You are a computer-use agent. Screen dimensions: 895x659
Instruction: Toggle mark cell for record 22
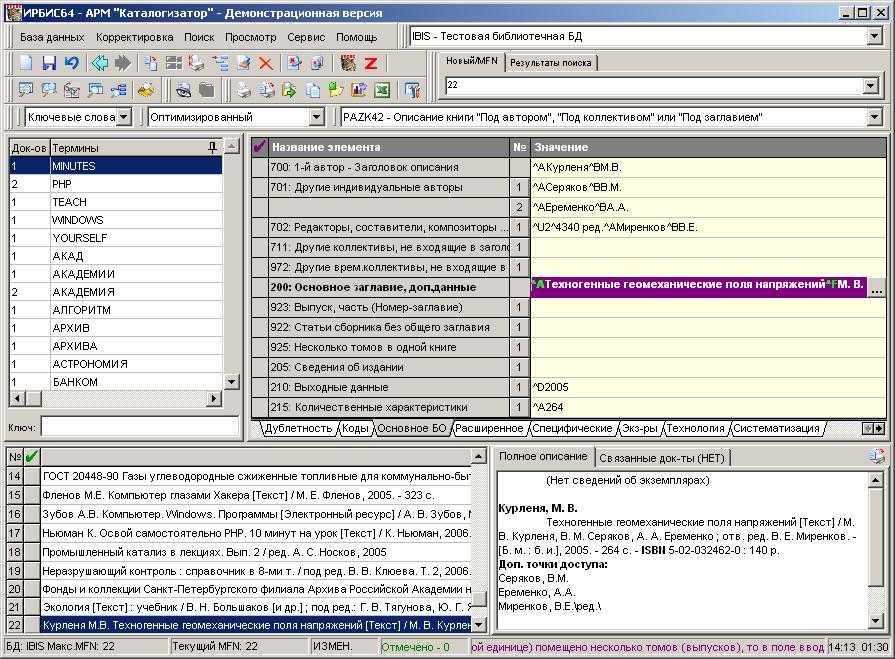pos(31,625)
